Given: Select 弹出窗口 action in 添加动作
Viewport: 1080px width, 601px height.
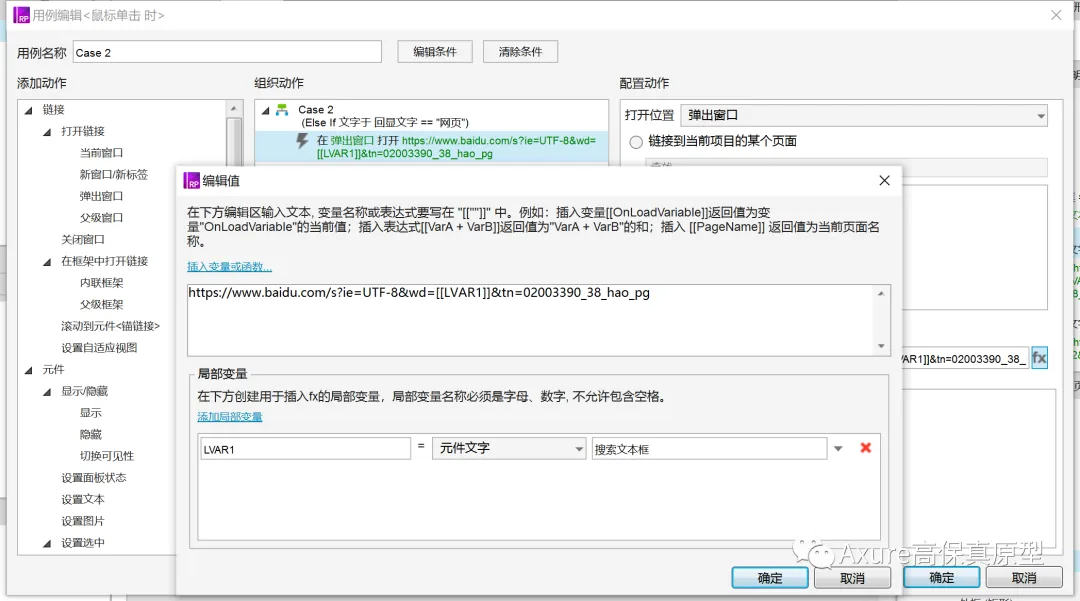Looking at the screenshot, I should pos(101,196).
